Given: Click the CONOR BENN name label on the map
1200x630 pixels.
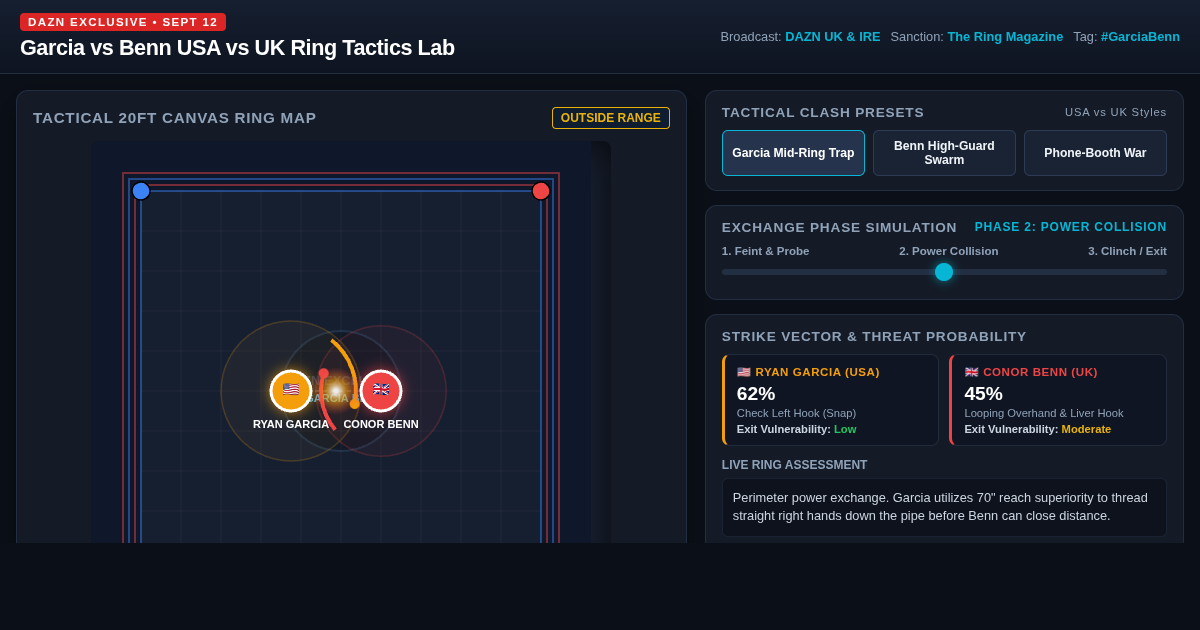Looking at the screenshot, I should (381, 424).
